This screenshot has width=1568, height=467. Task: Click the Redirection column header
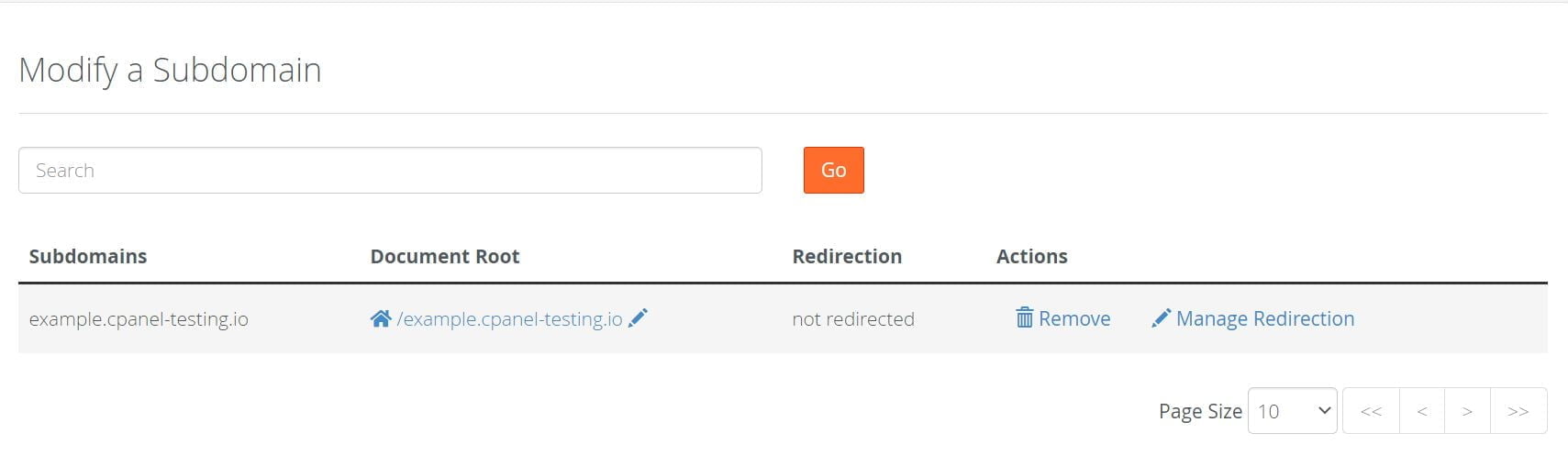click(847, 257)
